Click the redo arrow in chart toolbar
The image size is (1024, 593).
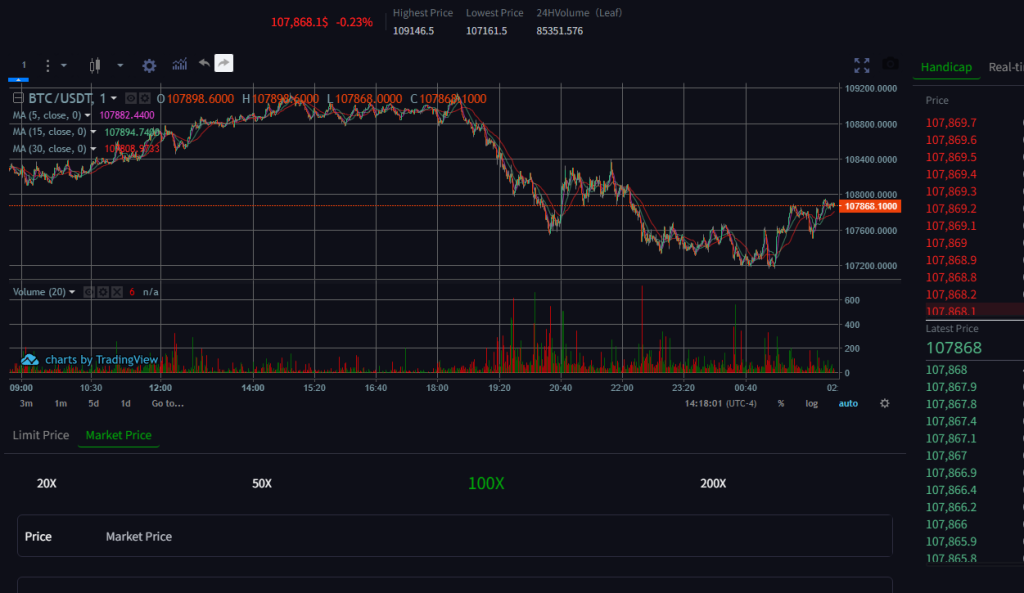coord(224,64)
